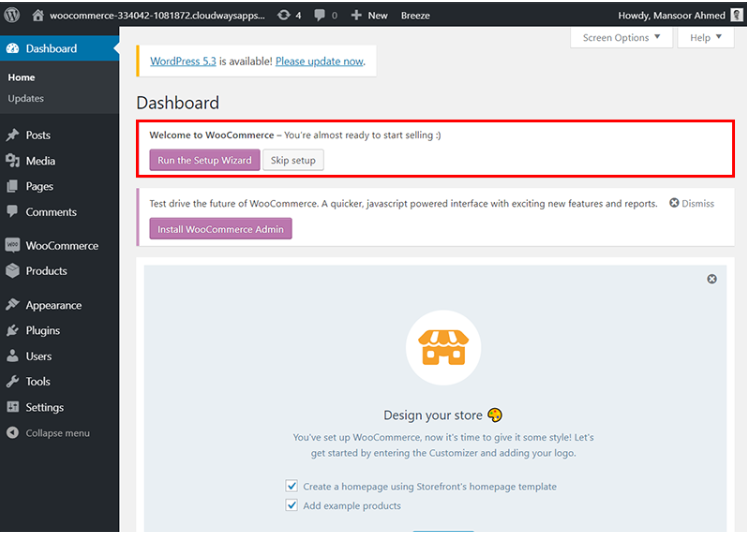
Task: Click the Appearance paintbrush icon
Action: point(13,305)
